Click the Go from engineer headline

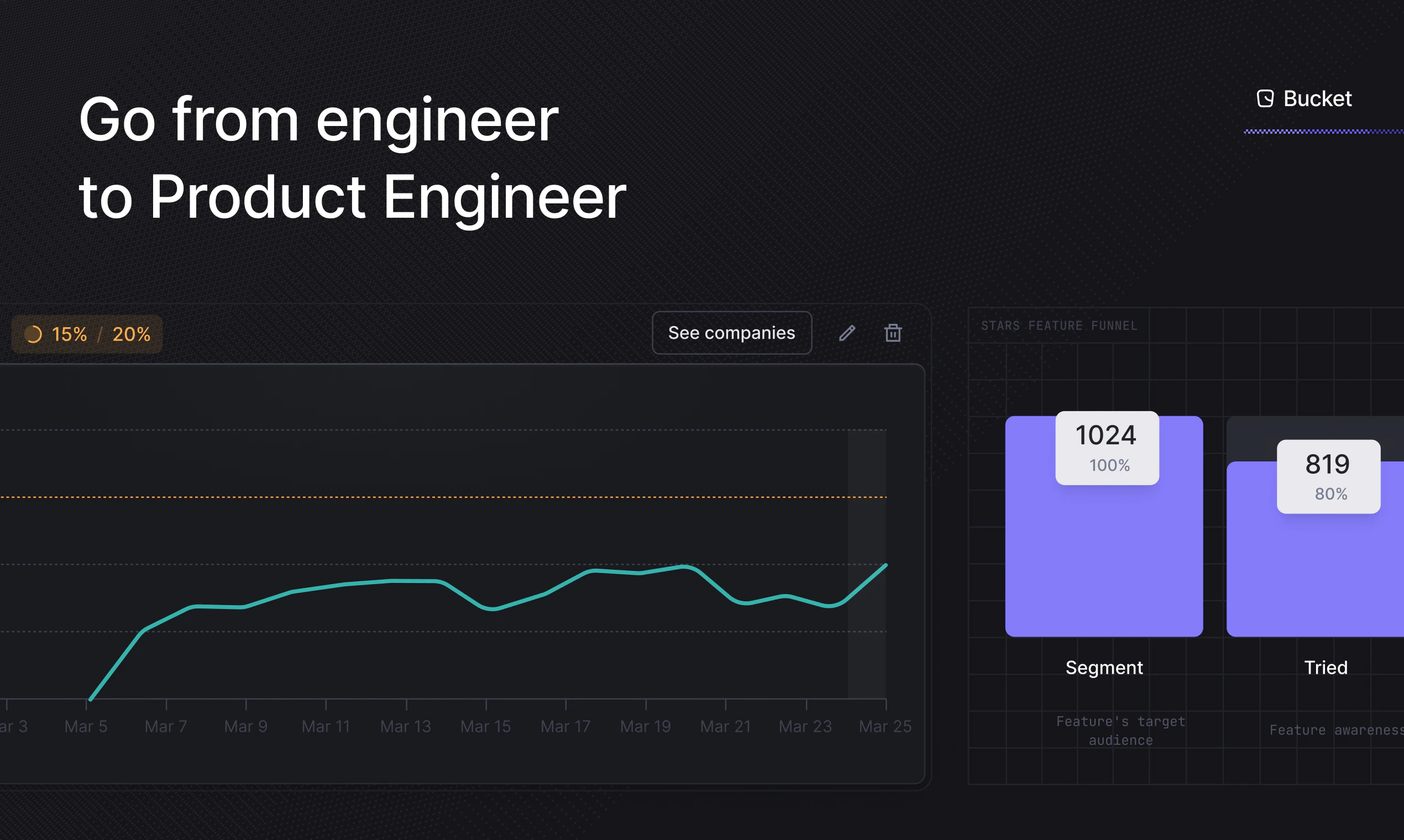tap(318, 120)
